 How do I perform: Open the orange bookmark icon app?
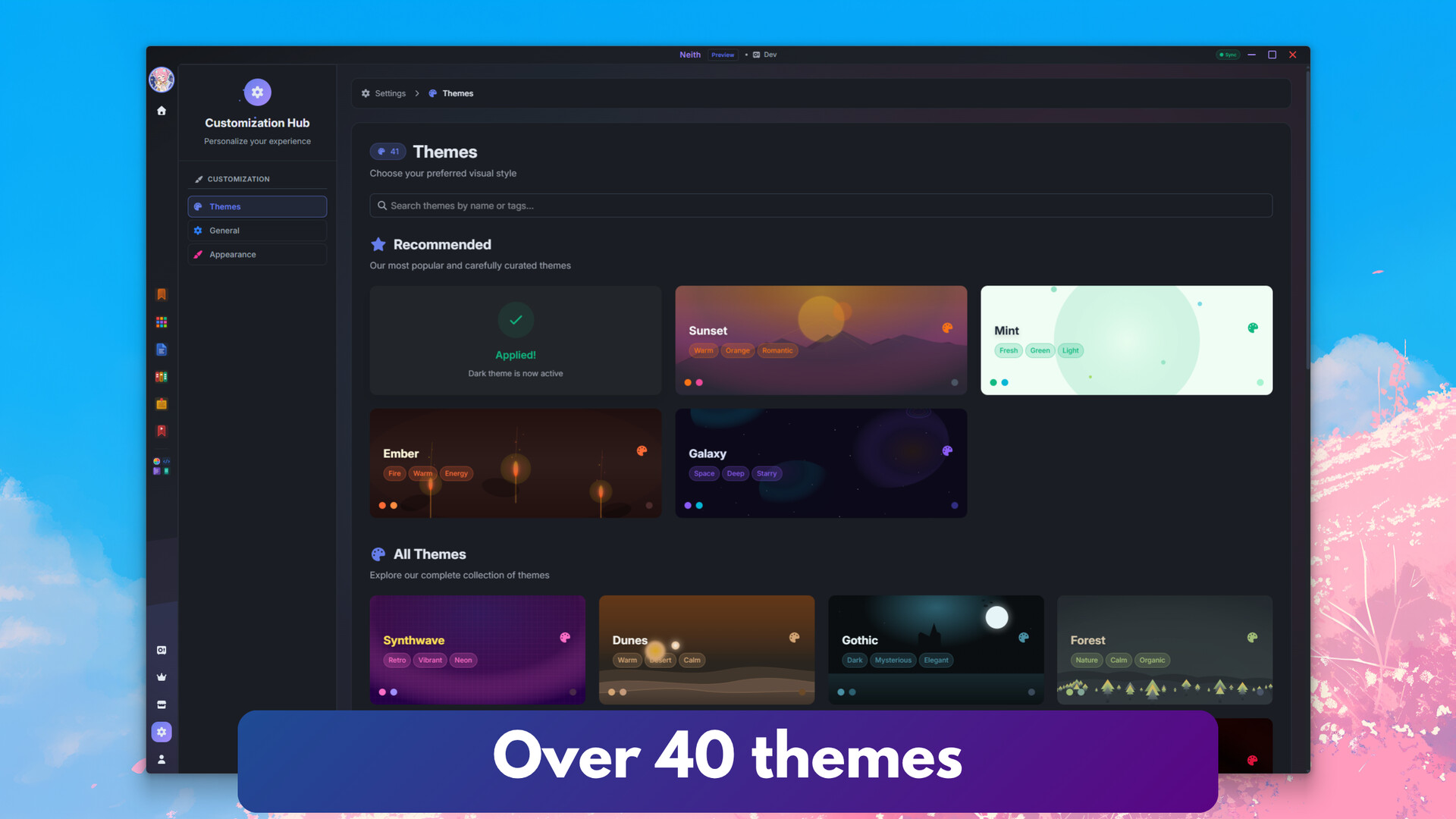pyautogui.click(x=162, y=294)
